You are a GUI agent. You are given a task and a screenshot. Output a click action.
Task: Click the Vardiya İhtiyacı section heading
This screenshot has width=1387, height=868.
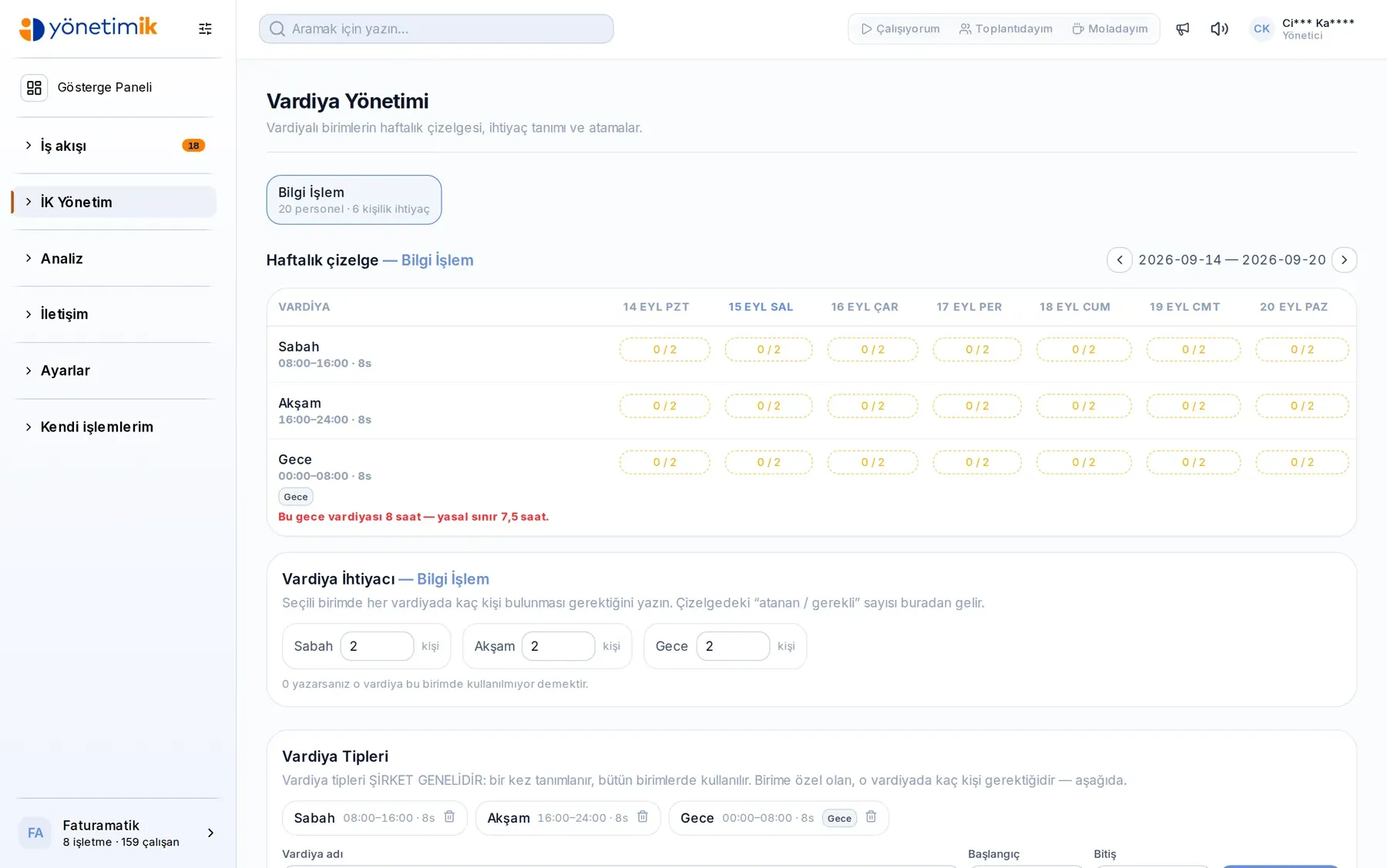click(385, 579)
